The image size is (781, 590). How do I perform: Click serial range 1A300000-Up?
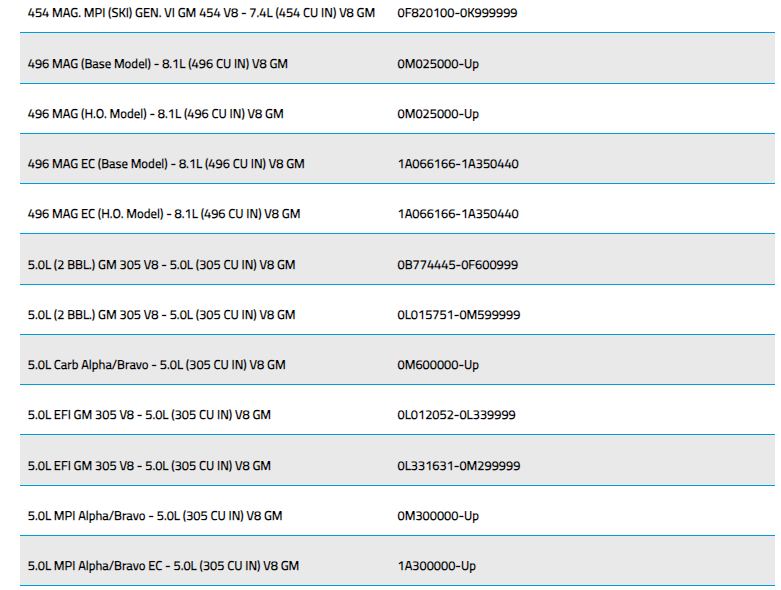(x=436, y=566)
